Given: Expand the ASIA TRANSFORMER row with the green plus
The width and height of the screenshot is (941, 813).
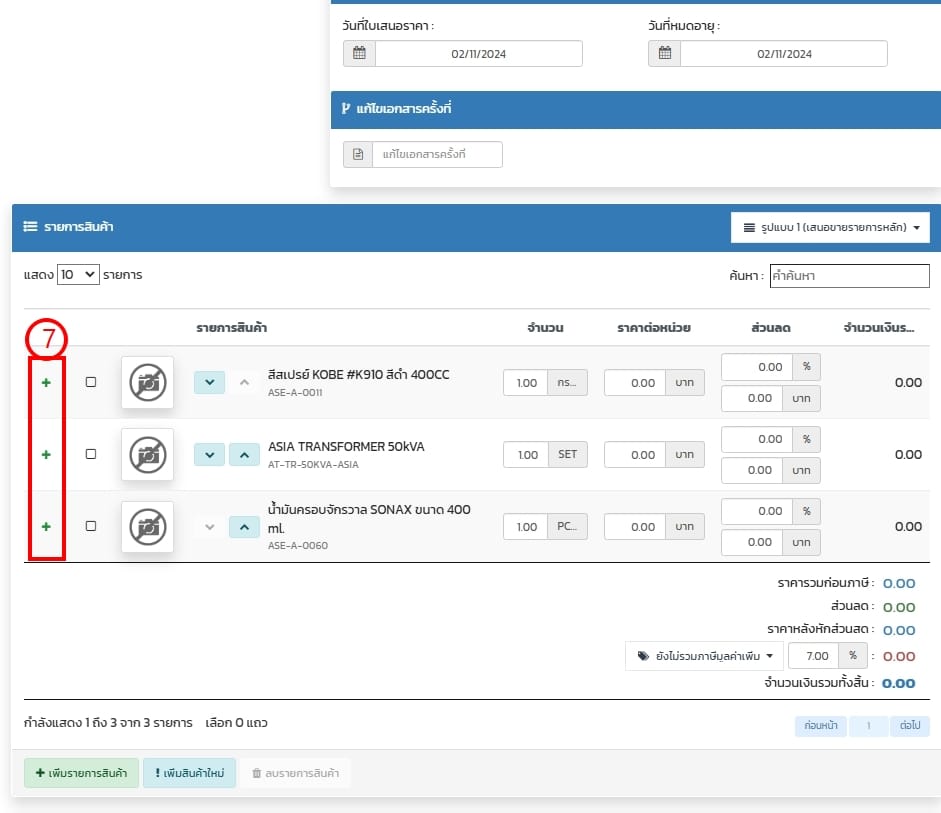Looking at the screenshot, I should [x=46, y=455].
